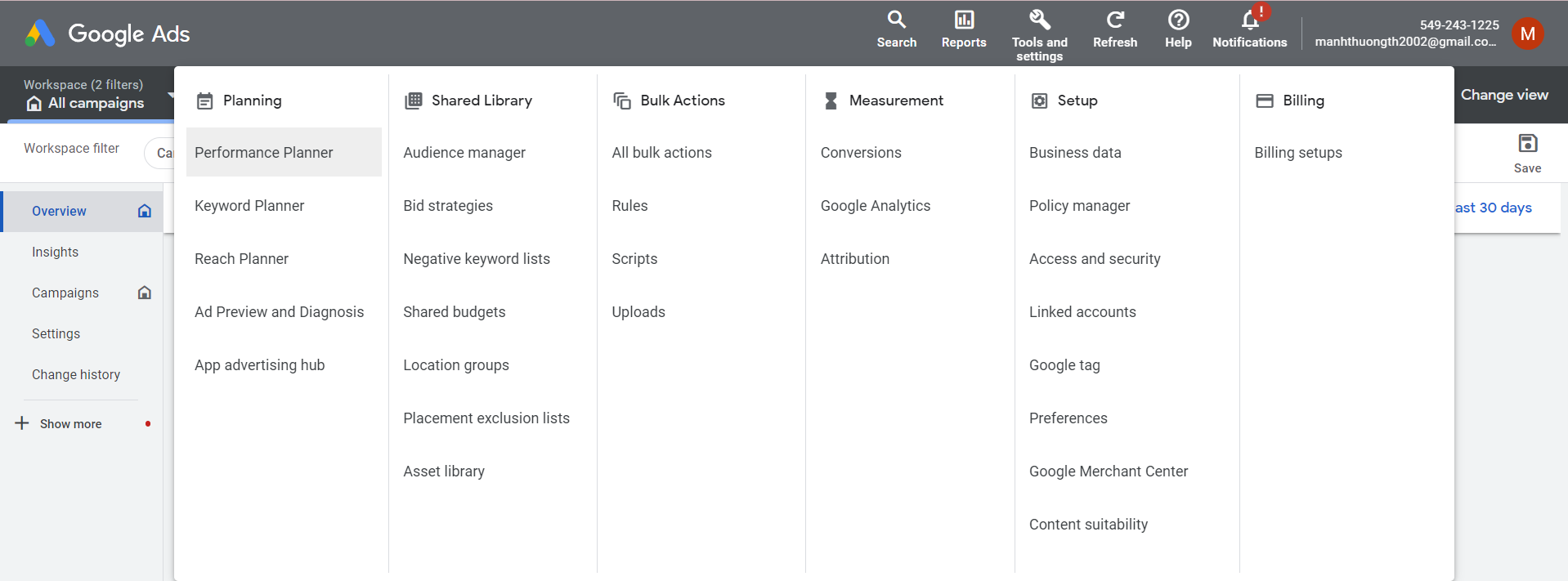Open the Last 30 days date range
This screenshot has width=1568, height=581.
point(1493,208)
